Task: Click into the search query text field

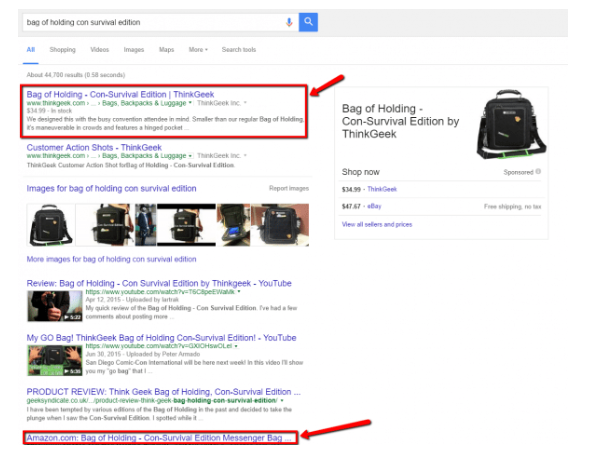Action: coord(150,22)
